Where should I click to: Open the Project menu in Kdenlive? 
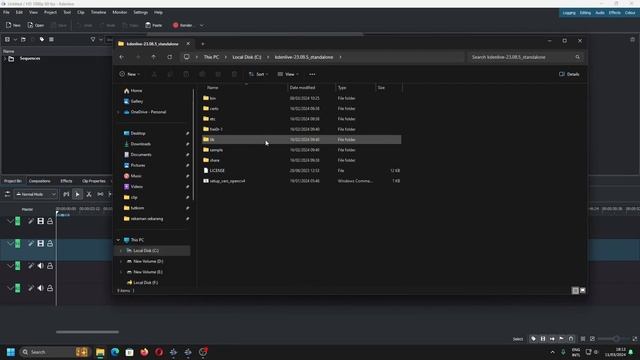click(x=50, y=13)
